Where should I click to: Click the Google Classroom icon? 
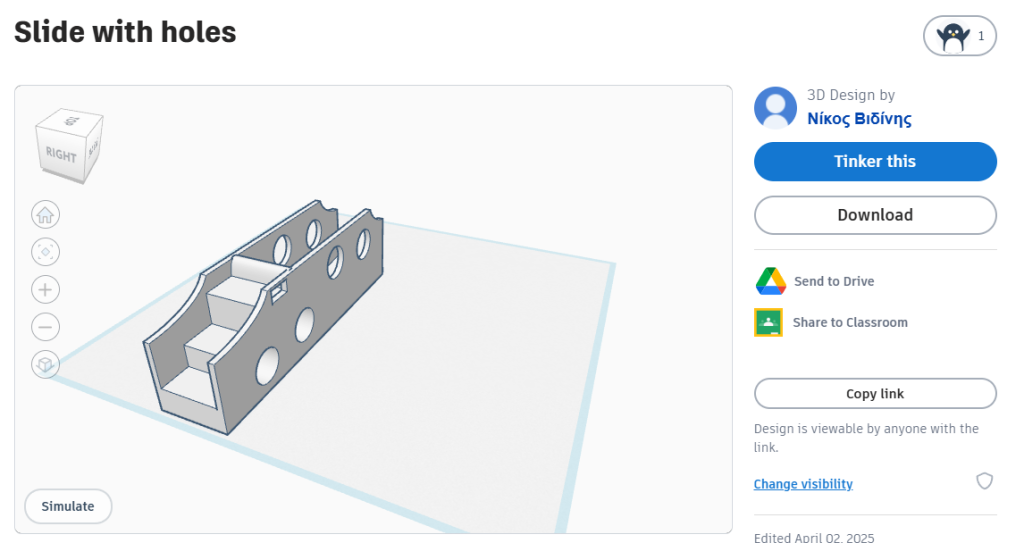[769, 322]
